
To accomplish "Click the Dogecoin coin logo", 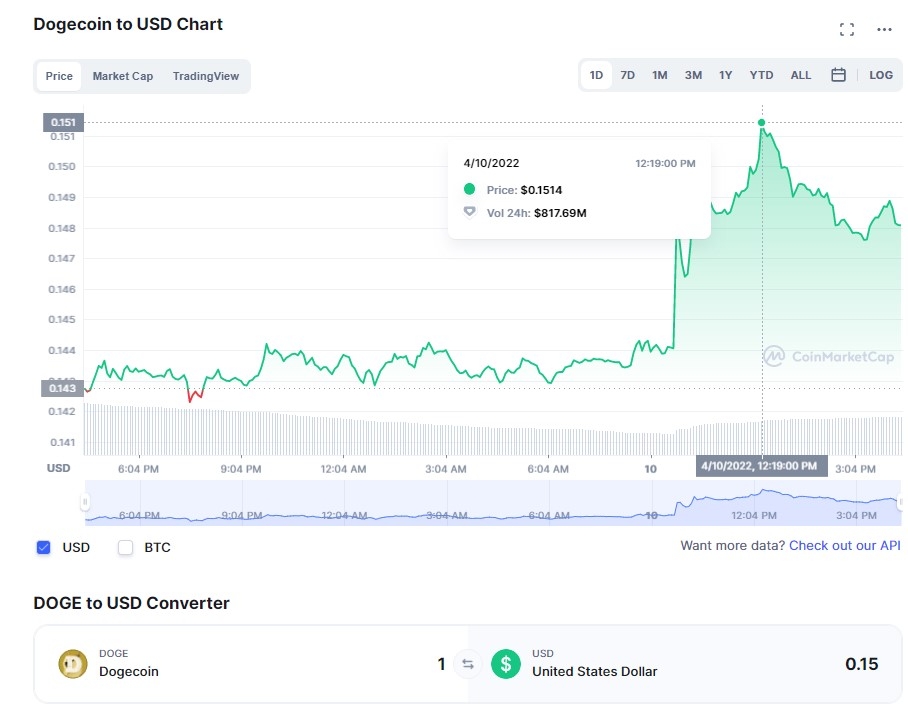I will 73,664.
